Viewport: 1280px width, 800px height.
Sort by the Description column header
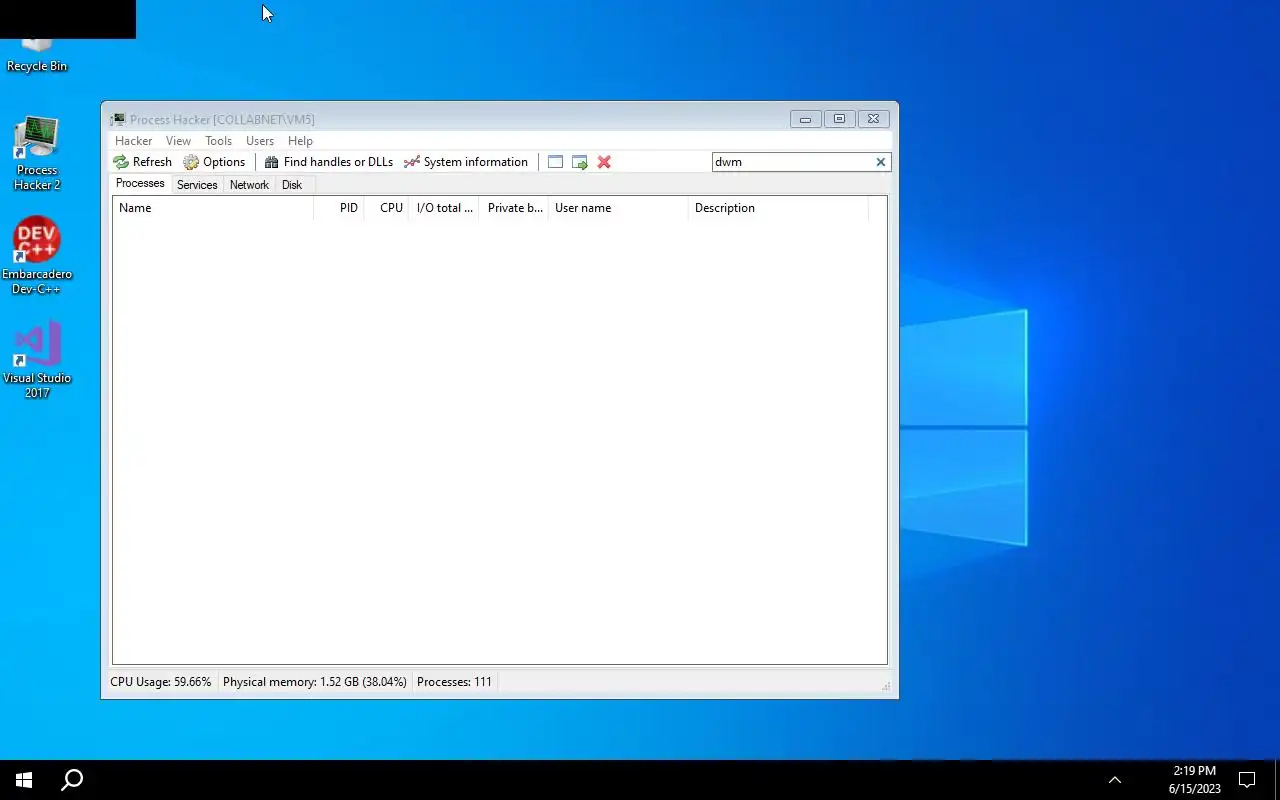click(x=779, y=208)
